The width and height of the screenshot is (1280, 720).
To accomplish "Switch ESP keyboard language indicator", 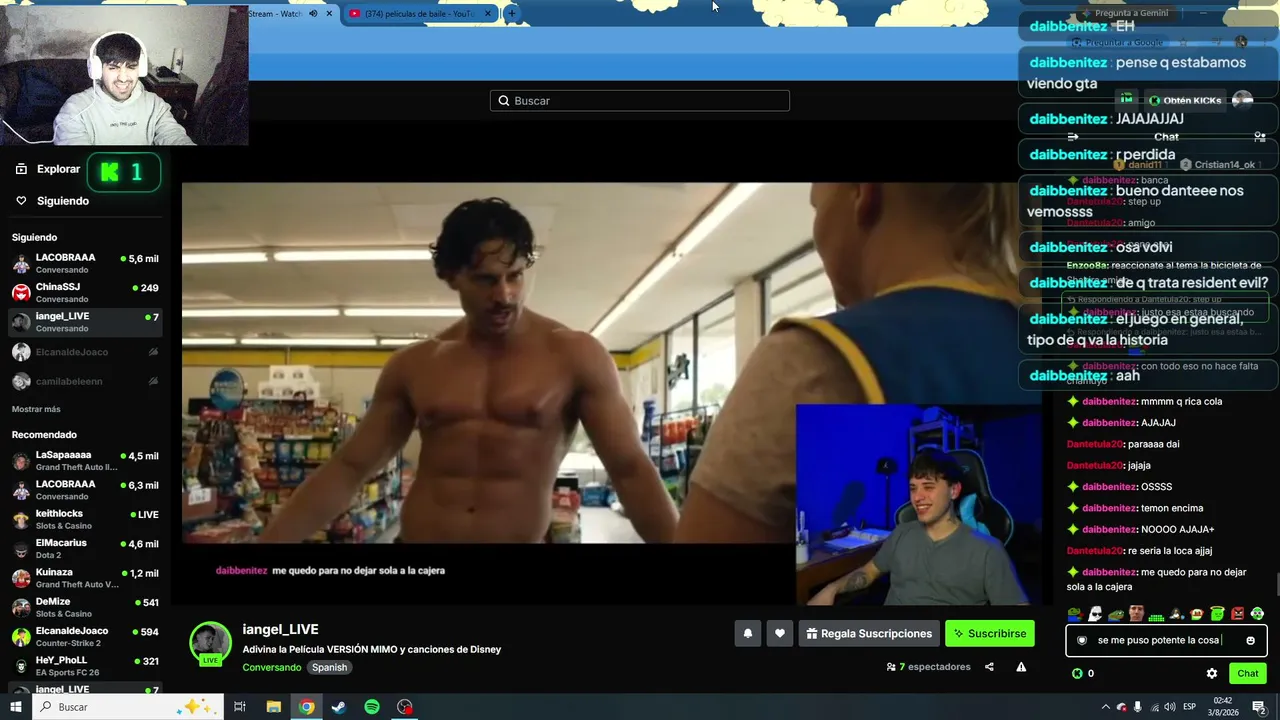I will click(x=1189, y=707).
